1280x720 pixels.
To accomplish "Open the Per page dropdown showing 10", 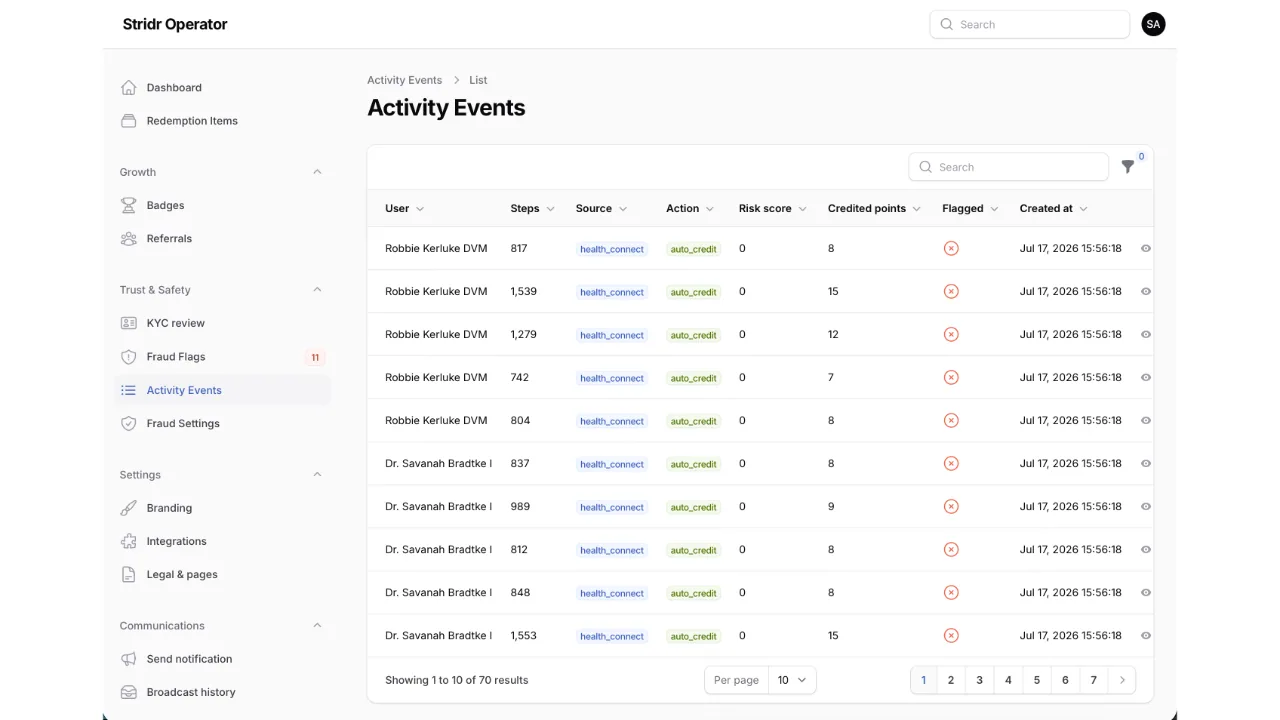I will [793, 680].
